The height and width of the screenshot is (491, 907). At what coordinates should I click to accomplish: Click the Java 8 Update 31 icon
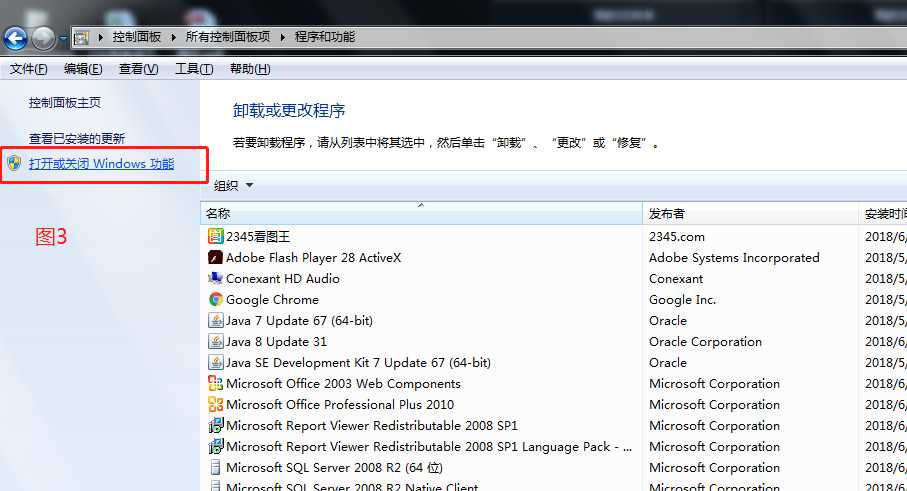(215, 341)
